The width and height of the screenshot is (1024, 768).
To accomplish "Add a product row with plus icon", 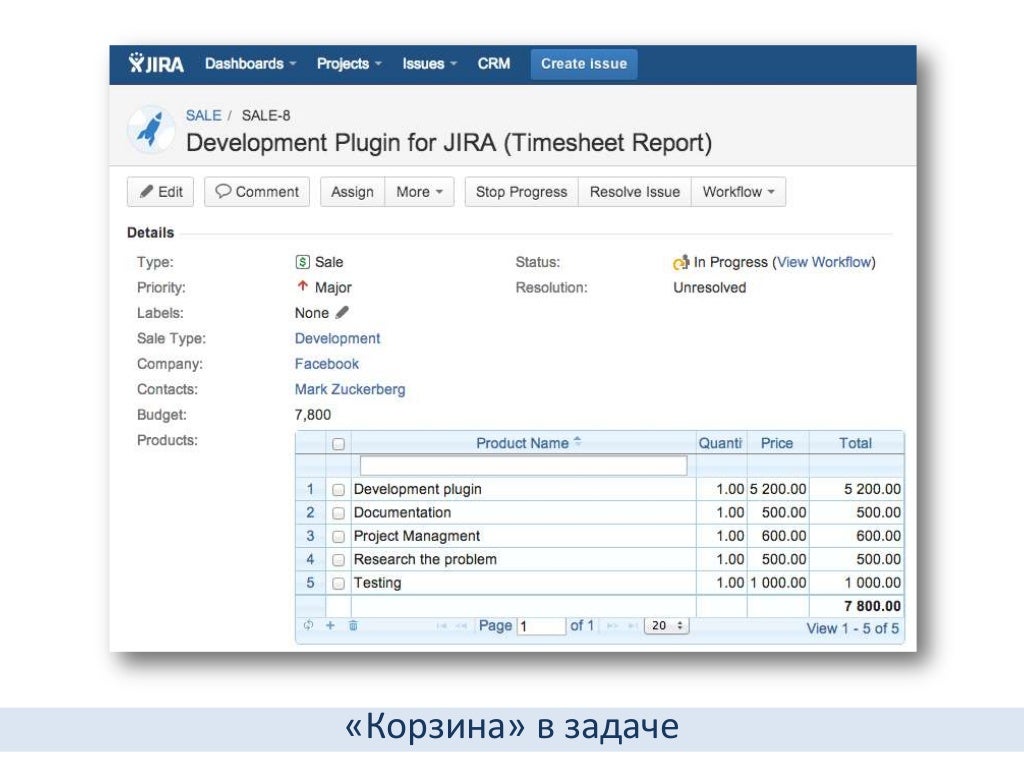I will (x=330, y=625).
